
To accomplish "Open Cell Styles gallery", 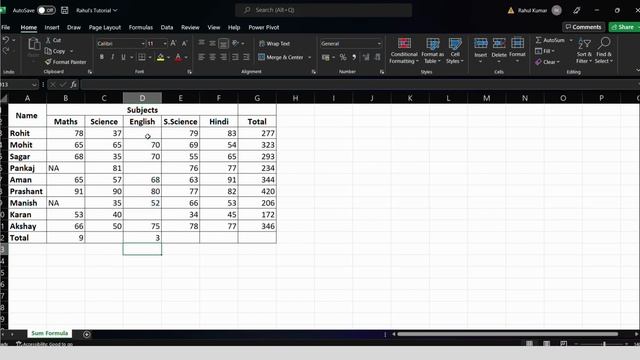I will pos(455,50).
